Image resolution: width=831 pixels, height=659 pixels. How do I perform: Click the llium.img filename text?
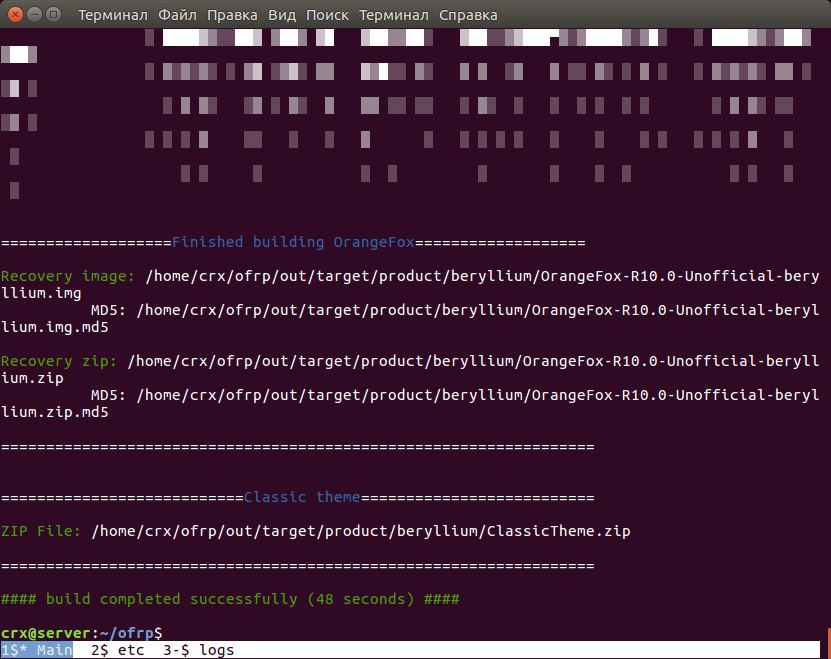tap(41, 293)
